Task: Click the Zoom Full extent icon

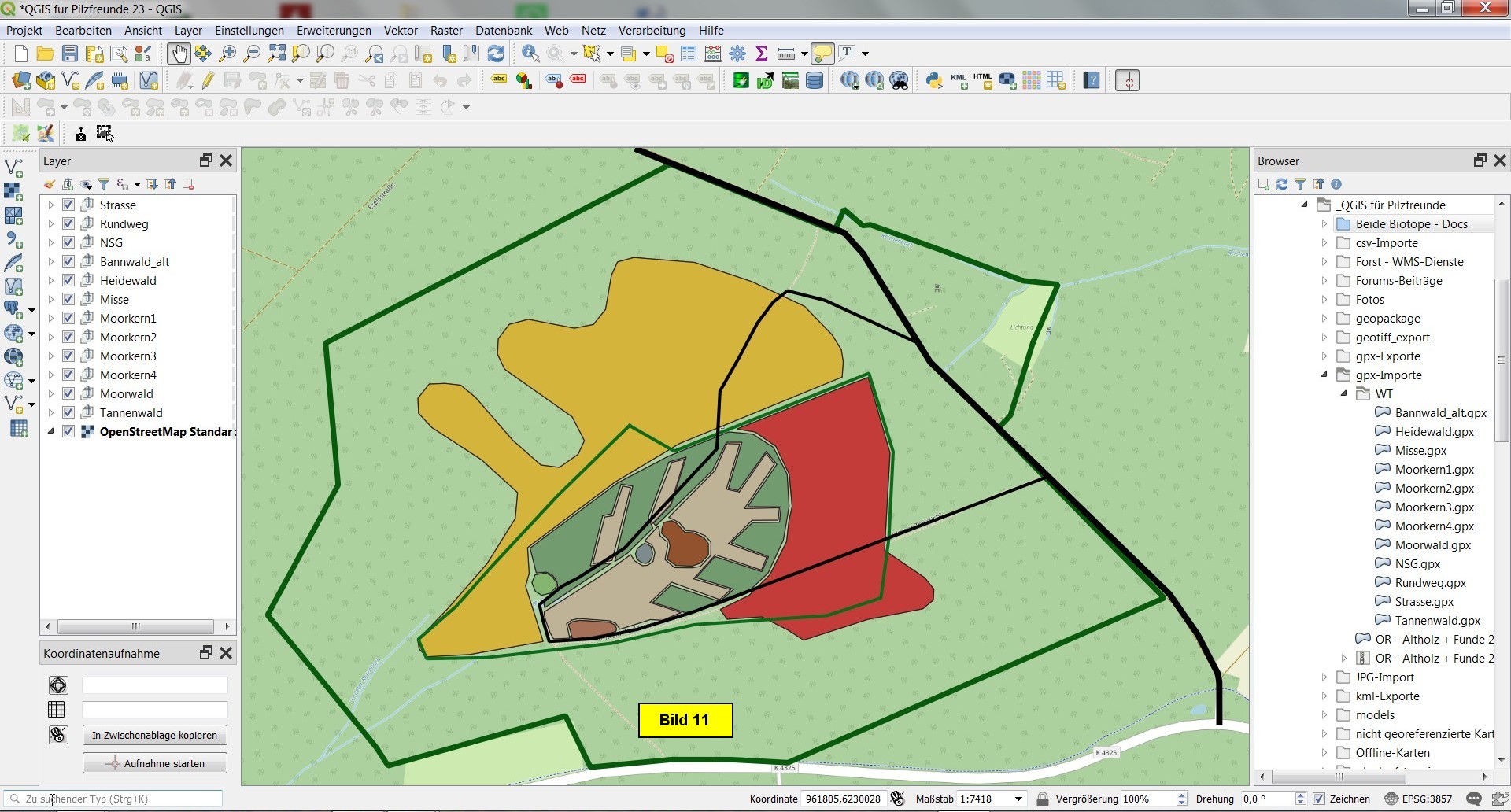Action: pos(276,54)
